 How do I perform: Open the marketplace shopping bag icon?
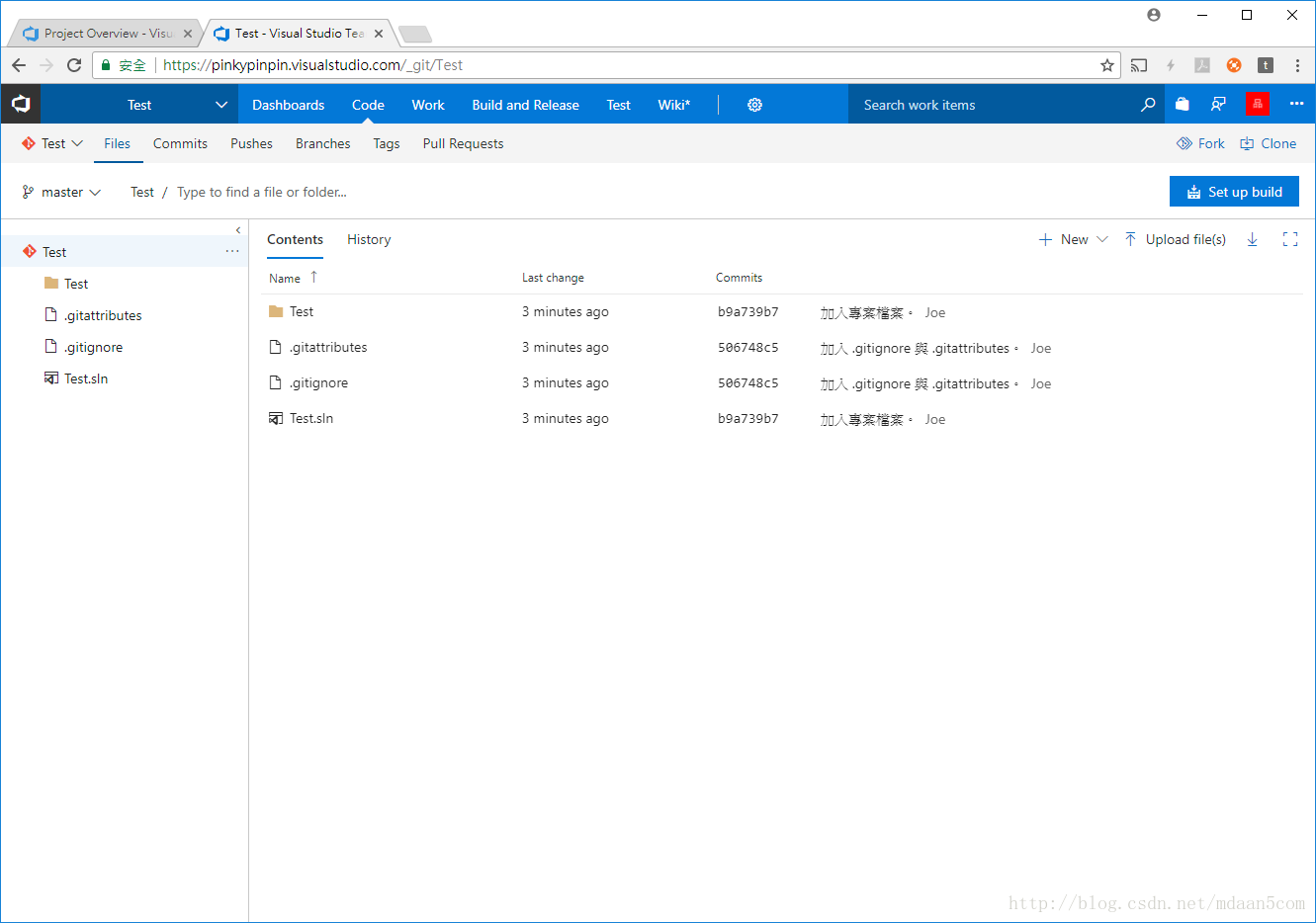[1182, 104]
